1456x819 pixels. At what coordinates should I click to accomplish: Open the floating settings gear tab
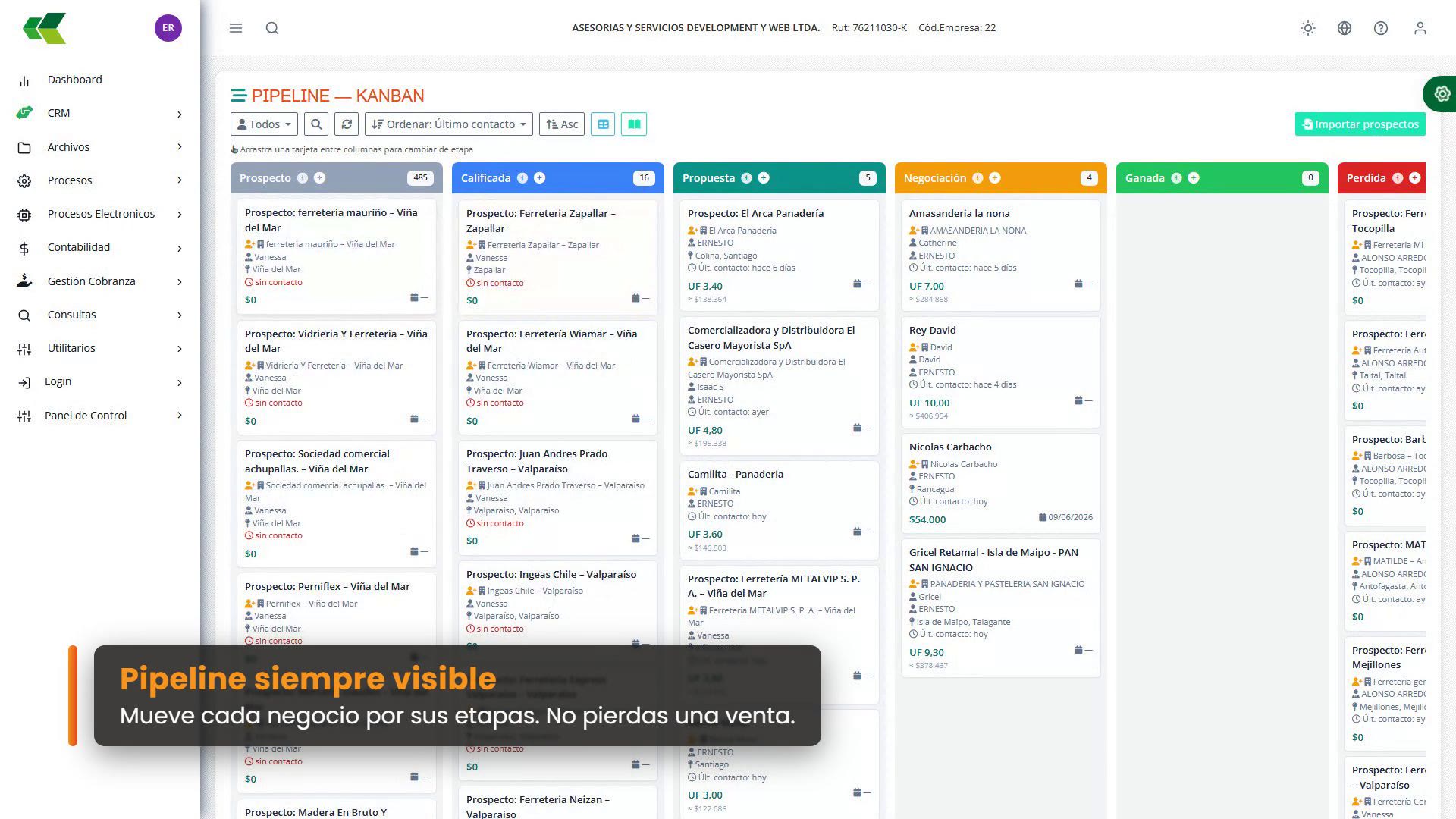click(1441, 94)
